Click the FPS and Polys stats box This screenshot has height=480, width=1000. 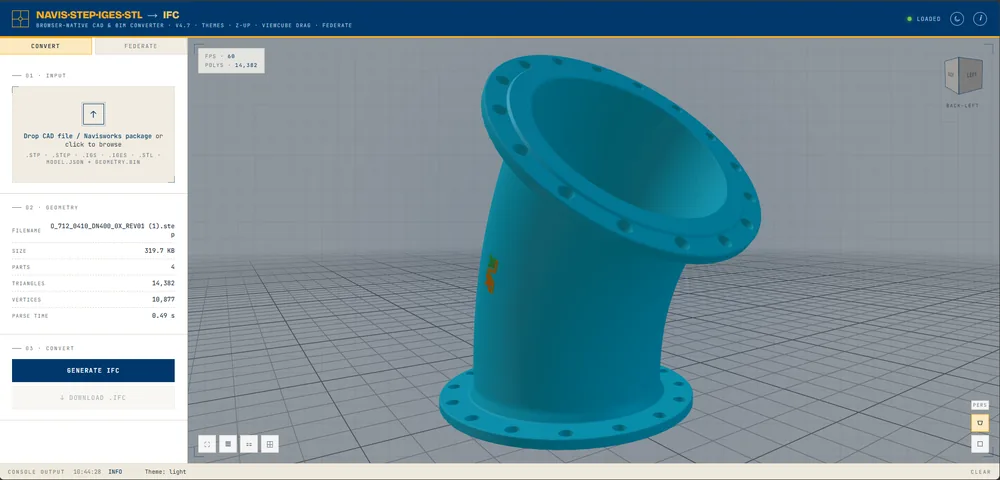point(231,61)
